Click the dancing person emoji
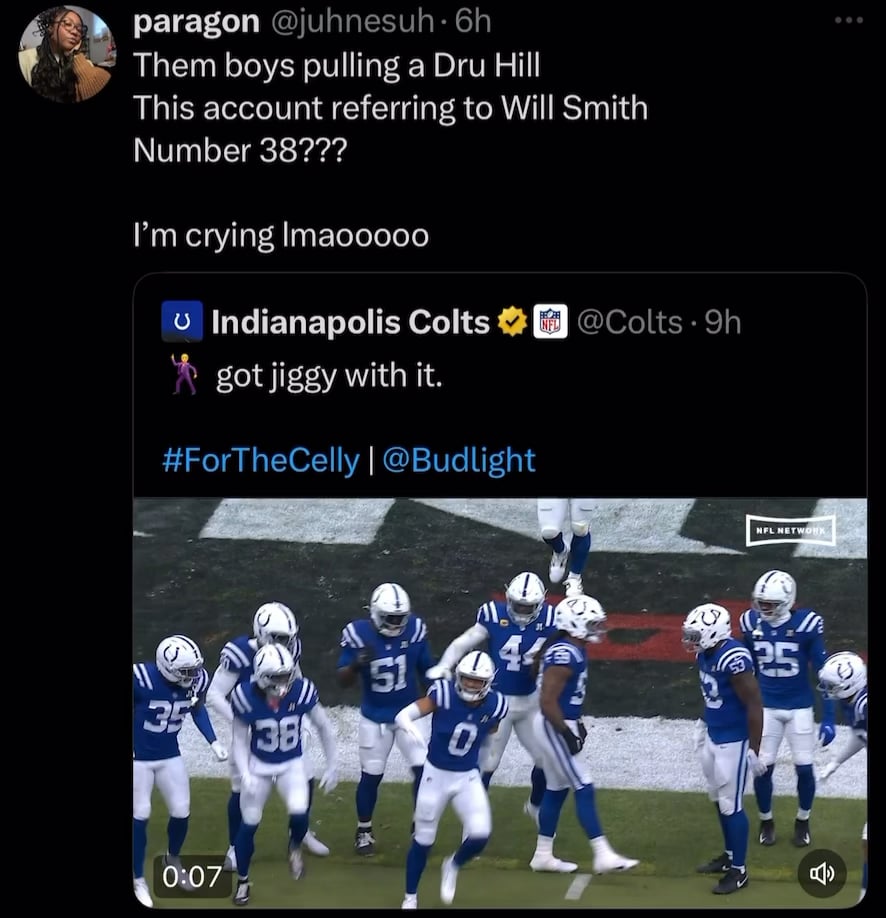The width and height of the screenshot is (886, 918). pyautogui.click(x=183, y=375)
